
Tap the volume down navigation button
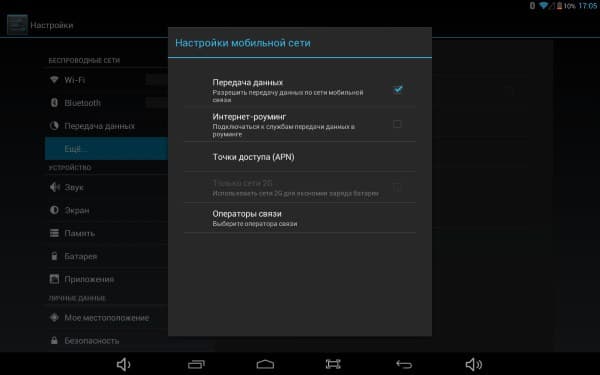pos(123,364)
